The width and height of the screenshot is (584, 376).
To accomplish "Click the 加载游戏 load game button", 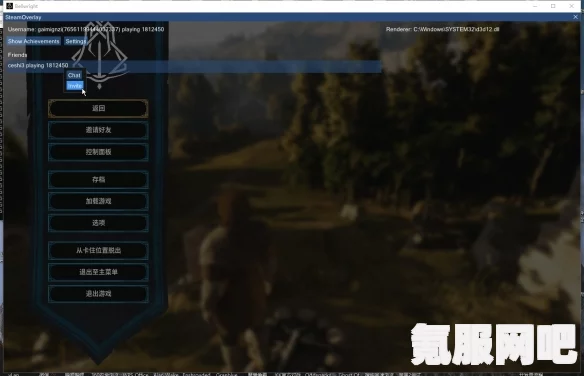I will pyautogui.click(x=98, y=201).
